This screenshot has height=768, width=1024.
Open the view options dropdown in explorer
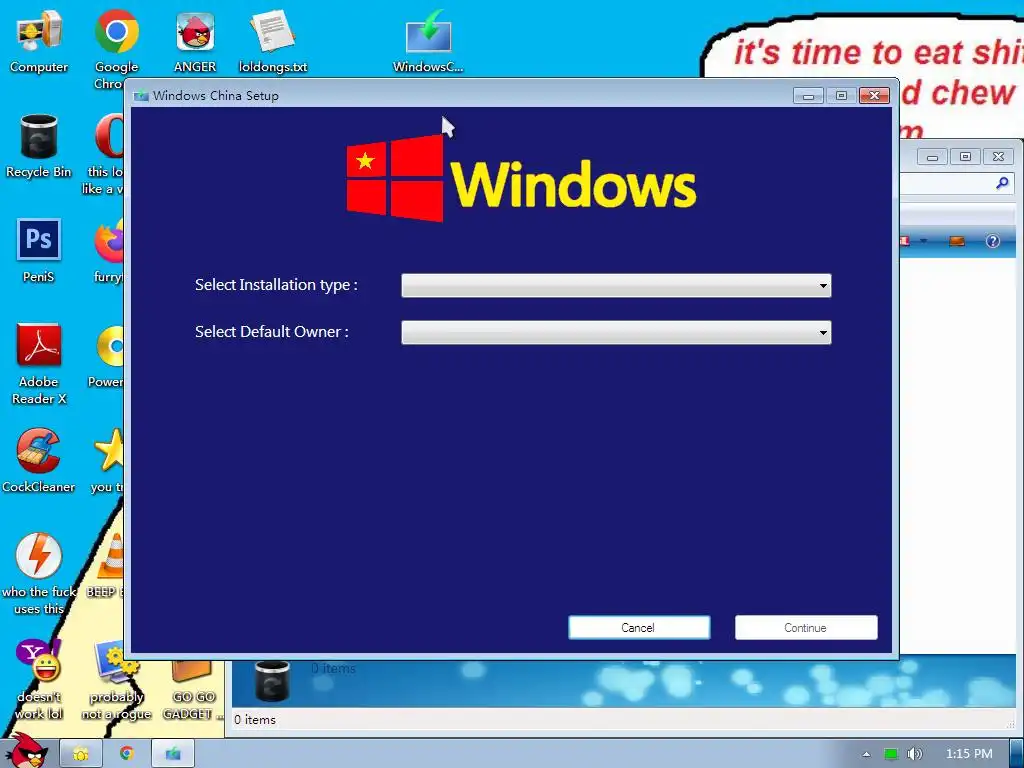(923, 241)
